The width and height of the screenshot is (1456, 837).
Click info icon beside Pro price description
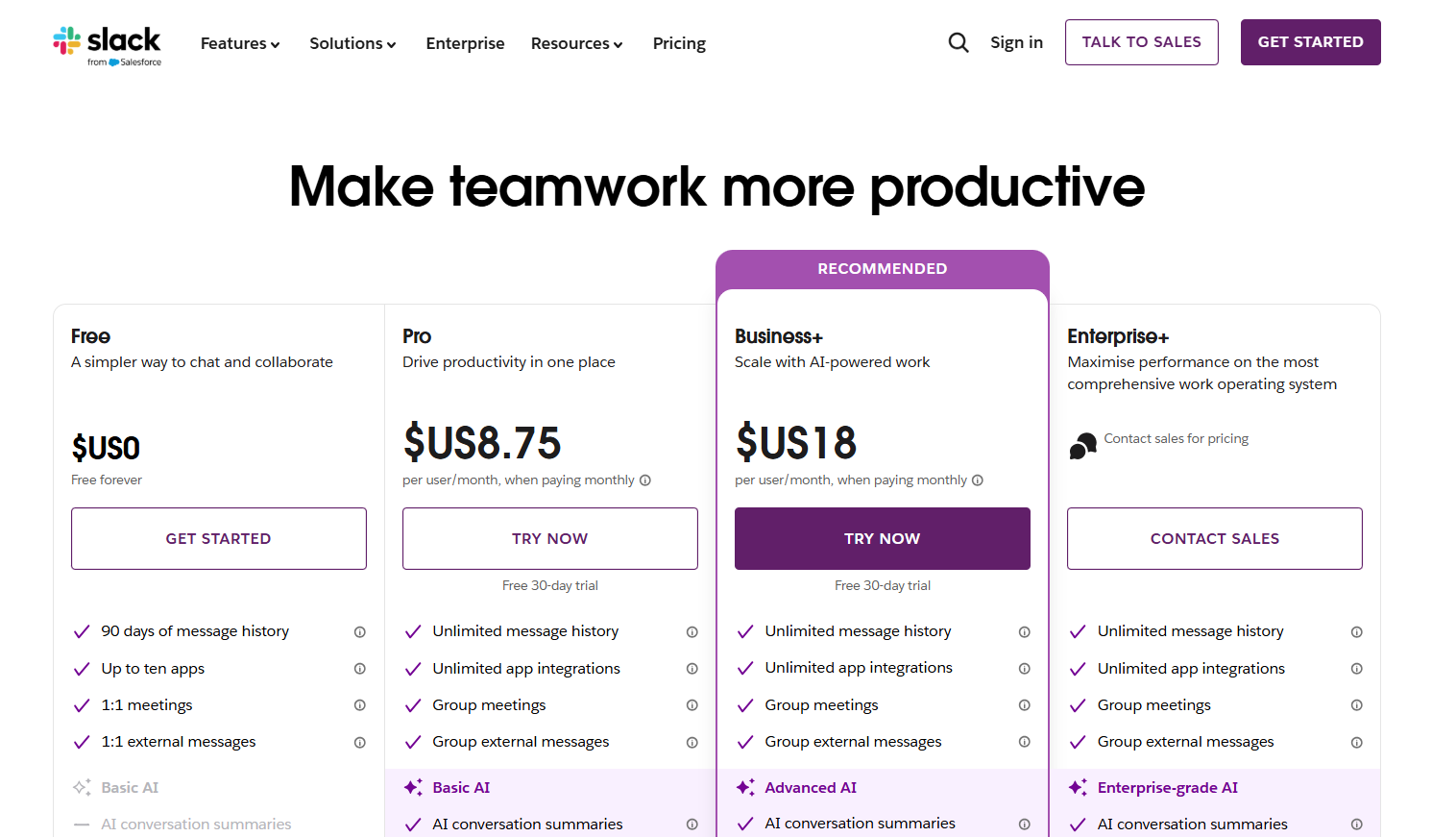(645, 480)
